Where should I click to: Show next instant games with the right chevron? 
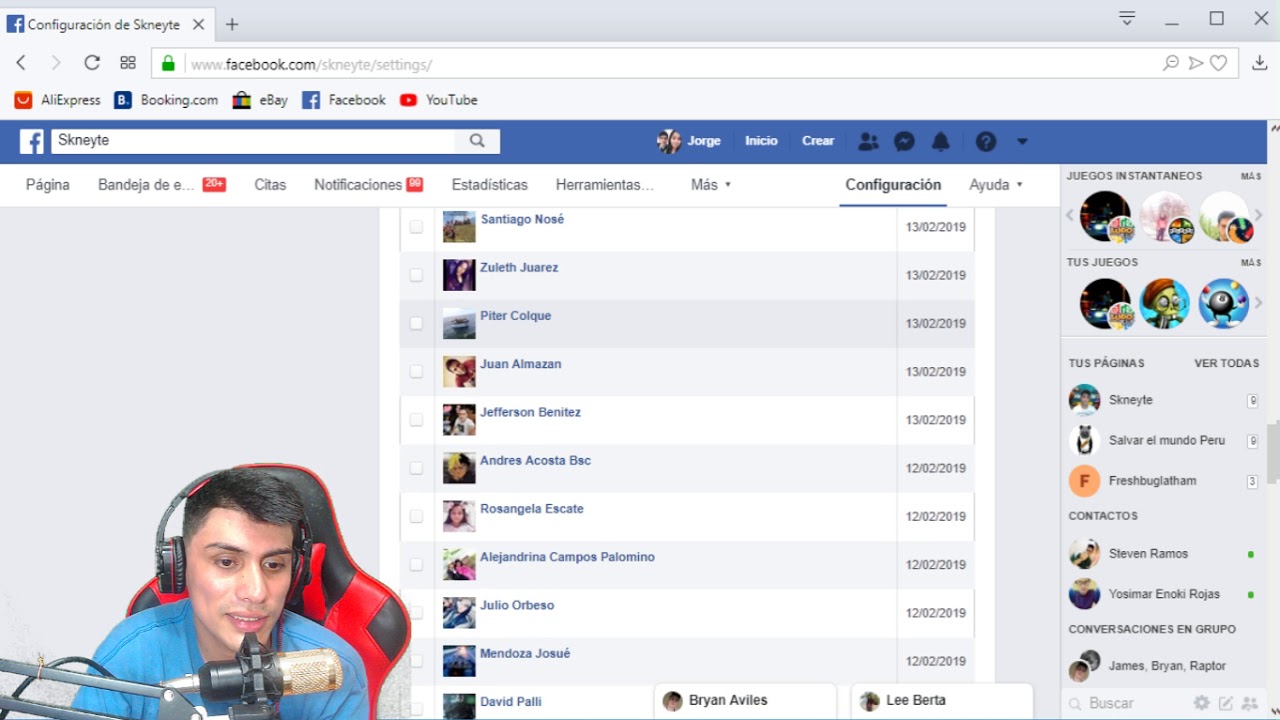(x=1258, y=216)
